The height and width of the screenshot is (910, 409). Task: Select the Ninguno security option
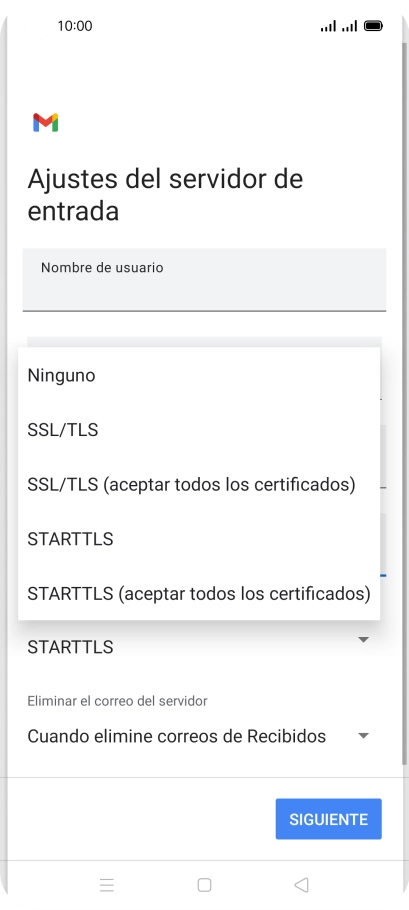[x=199, y=375]
